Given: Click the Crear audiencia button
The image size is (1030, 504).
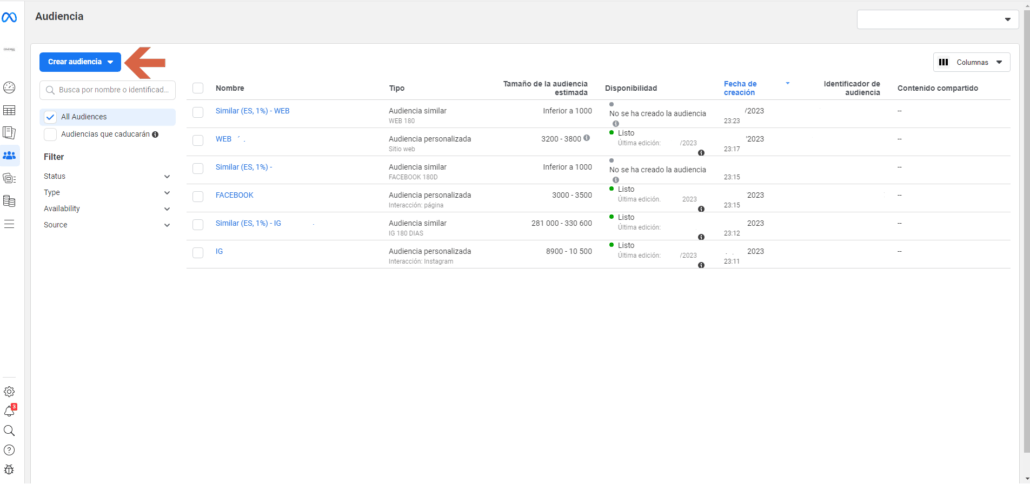Looking at the screenshot, I should tap(80, 62).
